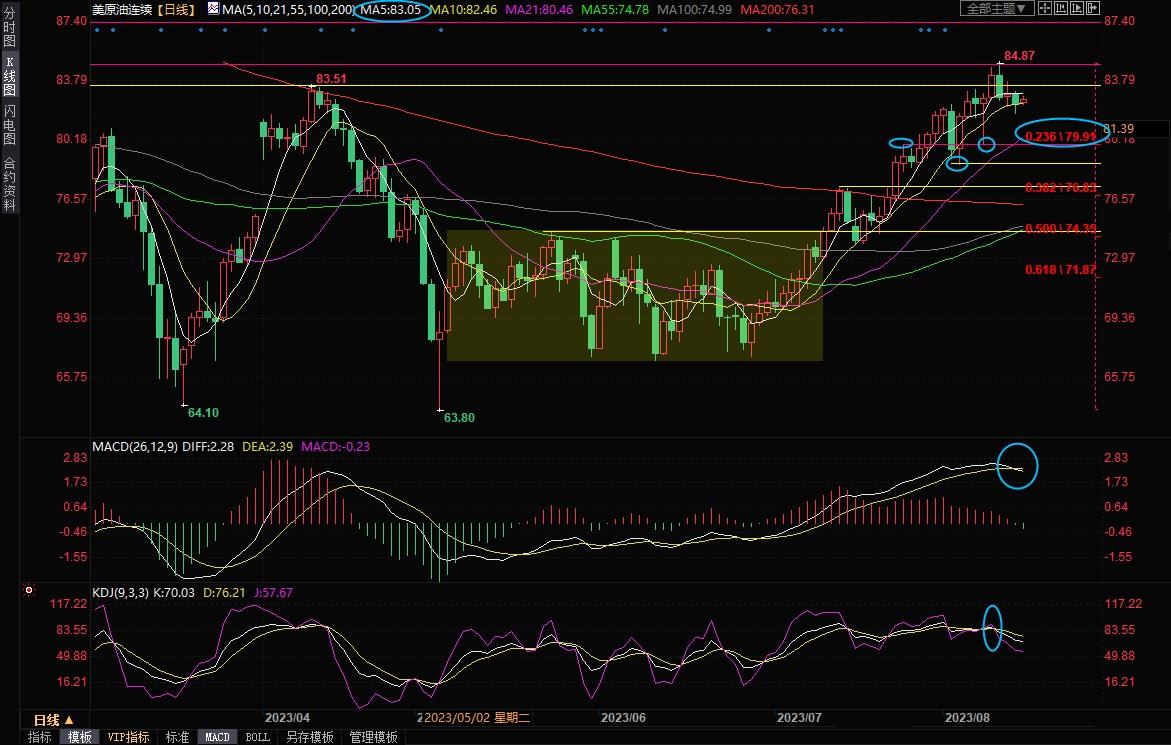
Task: Toggle the BOLL indicator template
Action: [257, 737]
